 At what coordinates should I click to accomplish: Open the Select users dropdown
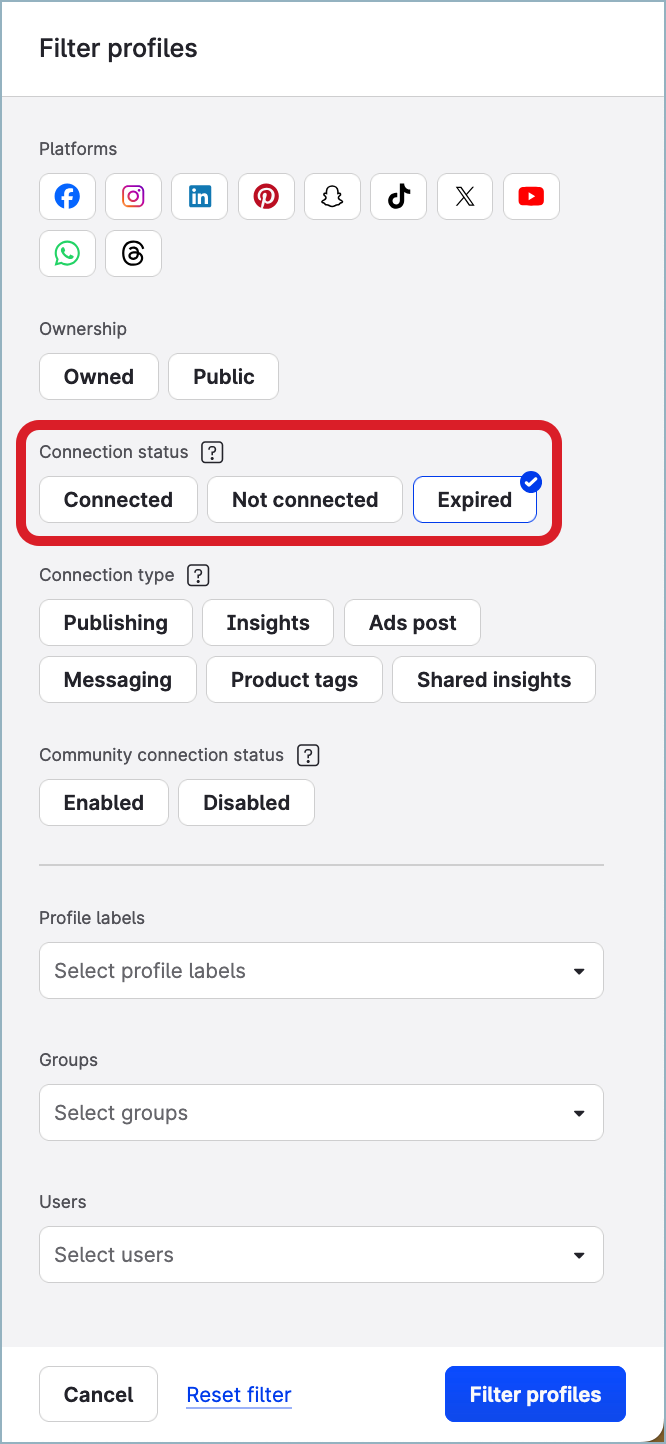coord(321,1255)
